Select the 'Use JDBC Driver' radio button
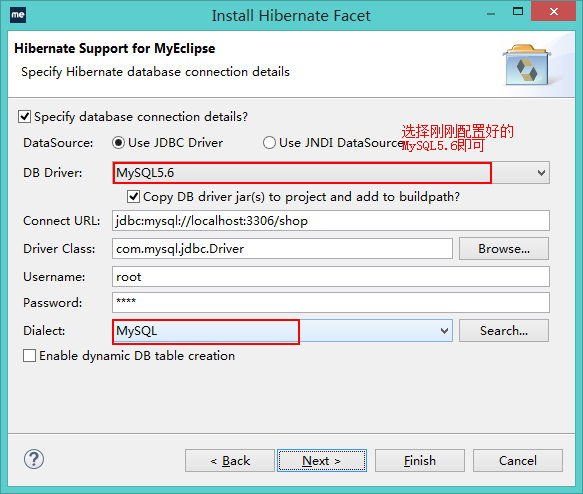Screen dimensions: 583x494 [118, 143]
